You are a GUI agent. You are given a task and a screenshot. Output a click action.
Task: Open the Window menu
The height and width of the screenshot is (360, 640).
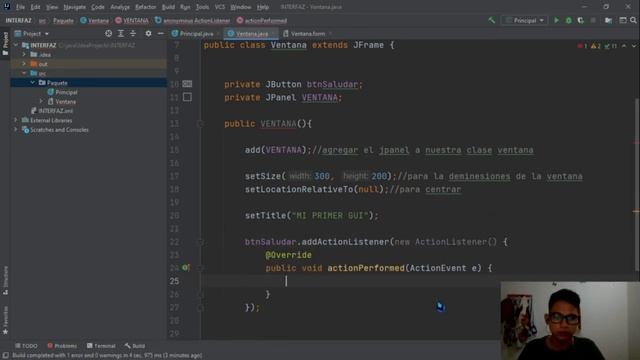pyautogui.click(x=240, y=7)
